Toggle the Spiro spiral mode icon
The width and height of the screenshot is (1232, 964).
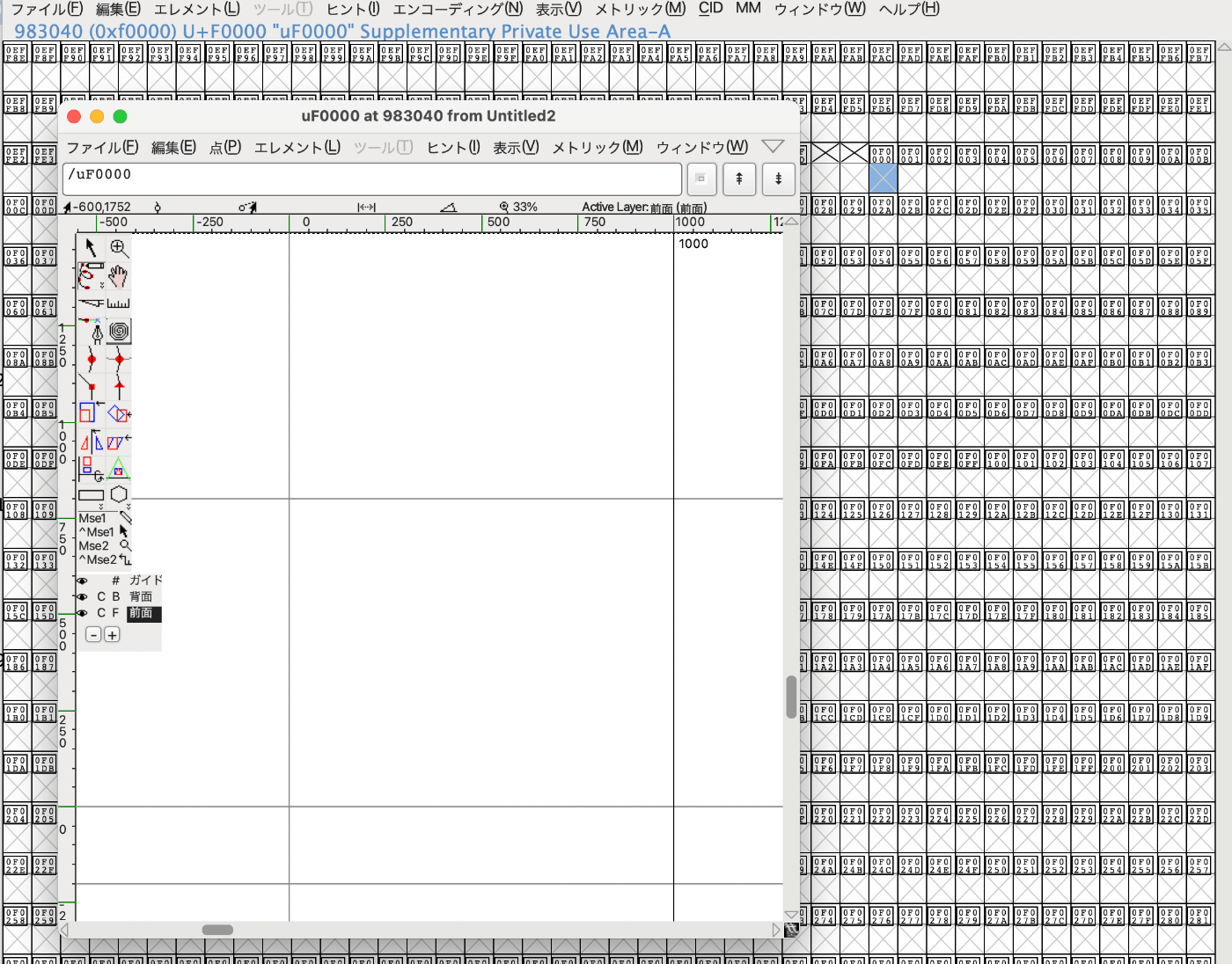click(119, 332)
